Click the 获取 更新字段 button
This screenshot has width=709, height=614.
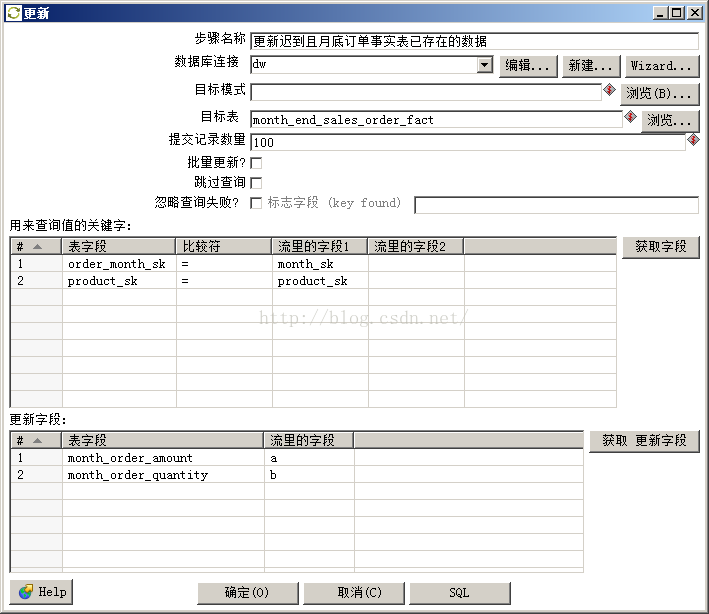tap(644, 441)
